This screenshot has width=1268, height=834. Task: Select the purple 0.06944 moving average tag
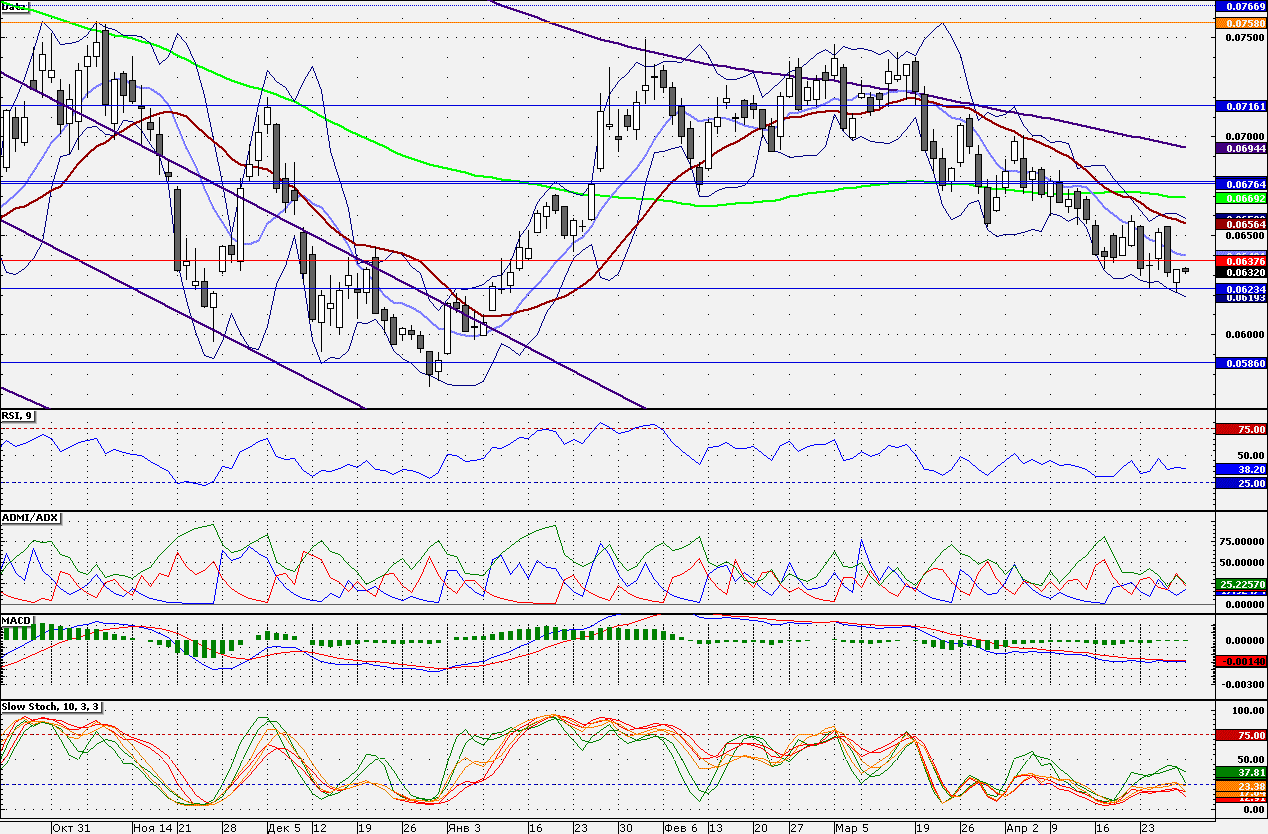[x=1241, y=148]
